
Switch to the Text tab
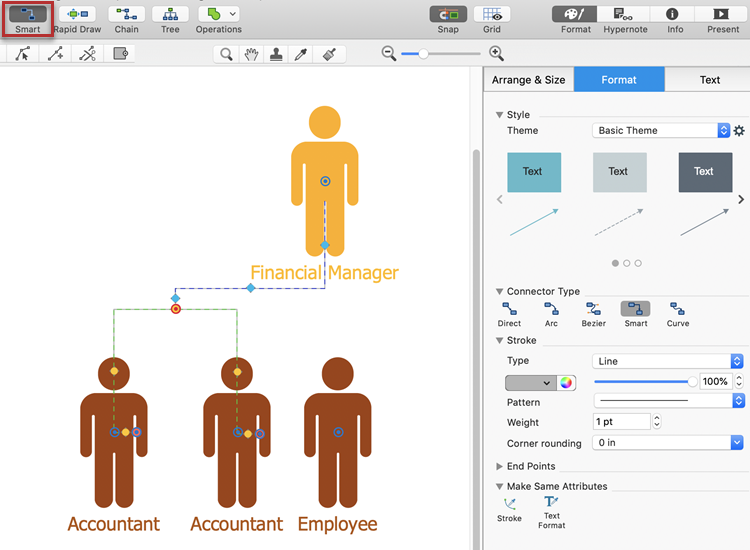pyautogui.click(x=709, y=80)
